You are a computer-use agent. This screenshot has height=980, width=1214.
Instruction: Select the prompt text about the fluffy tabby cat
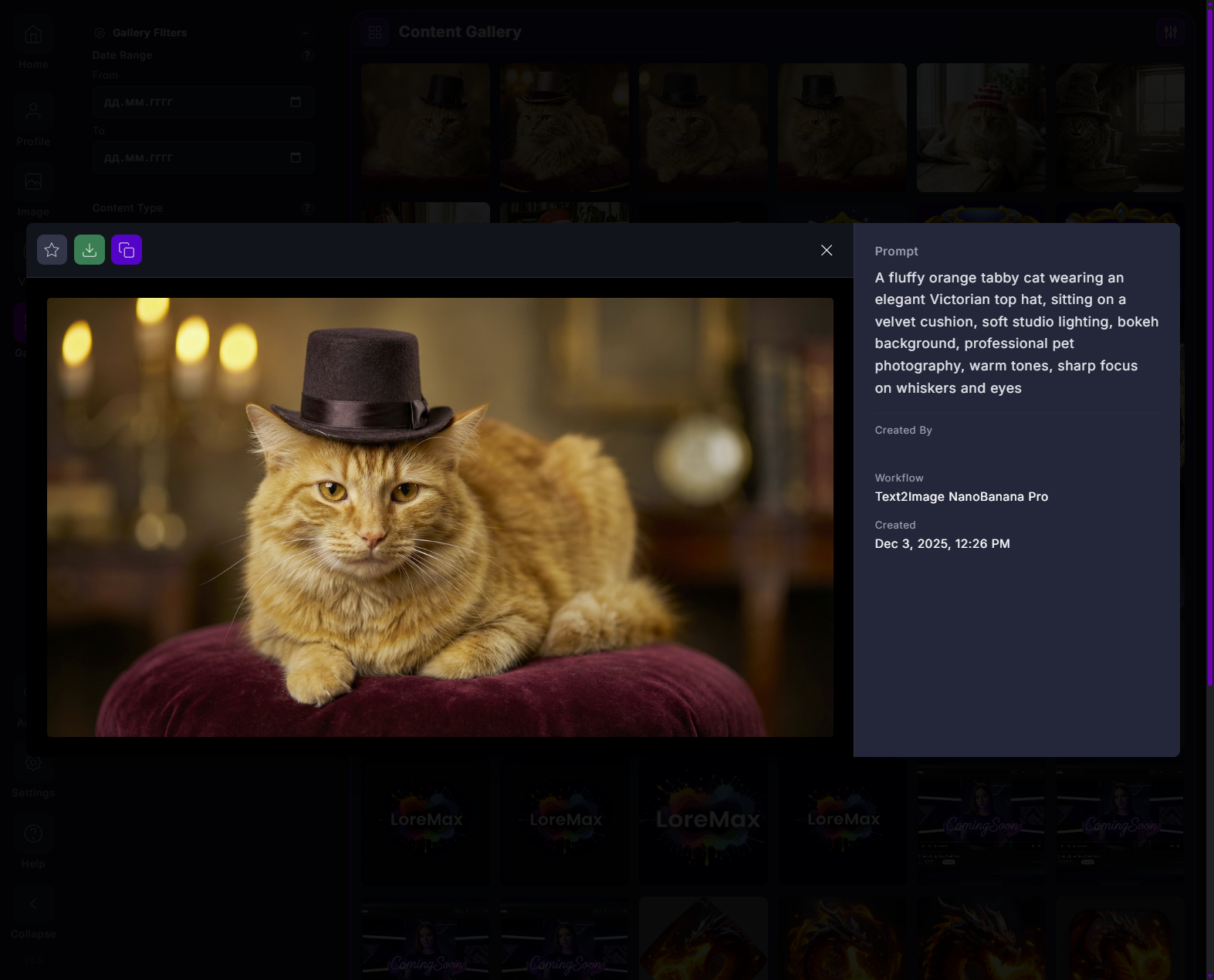point(1016,333)
